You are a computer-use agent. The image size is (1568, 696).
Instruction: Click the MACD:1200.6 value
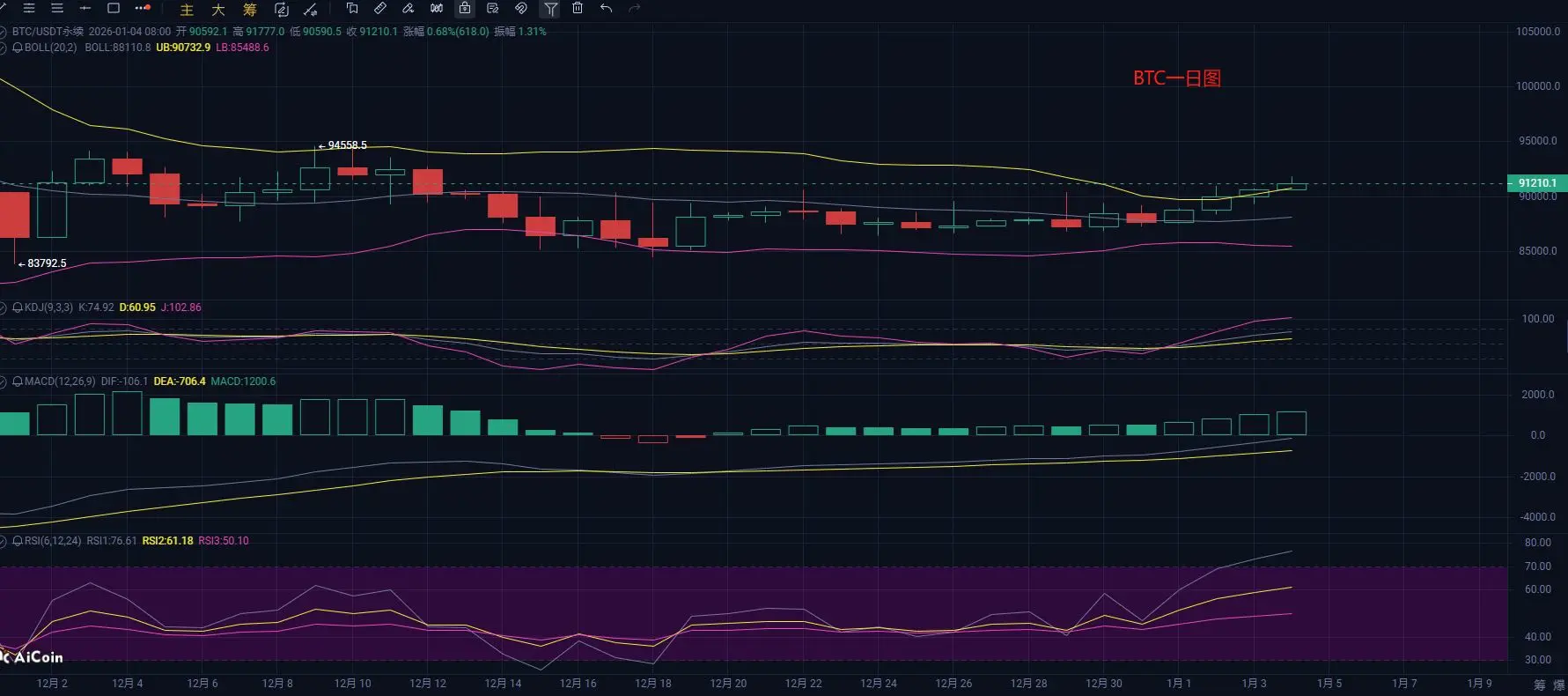pos(243,381)
